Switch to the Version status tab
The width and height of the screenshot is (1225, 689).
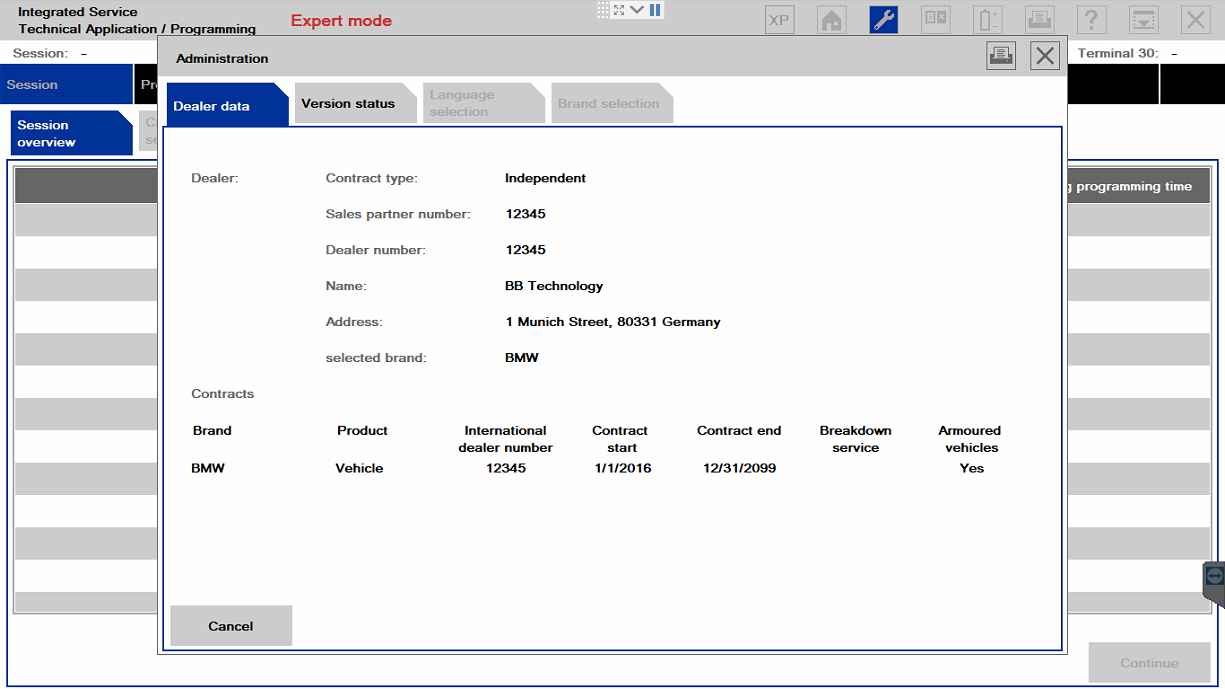click(x=355, y=103)
